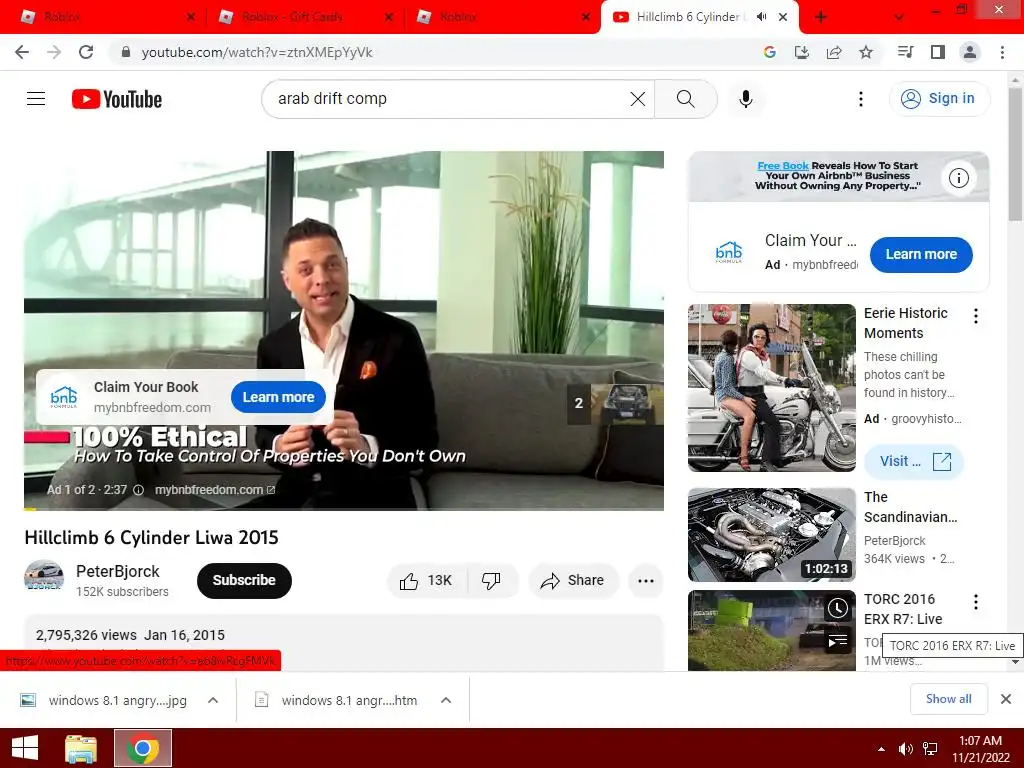
Task: Click the video ad progress bar
Action: pyautogui.click(x=344, y=509)
